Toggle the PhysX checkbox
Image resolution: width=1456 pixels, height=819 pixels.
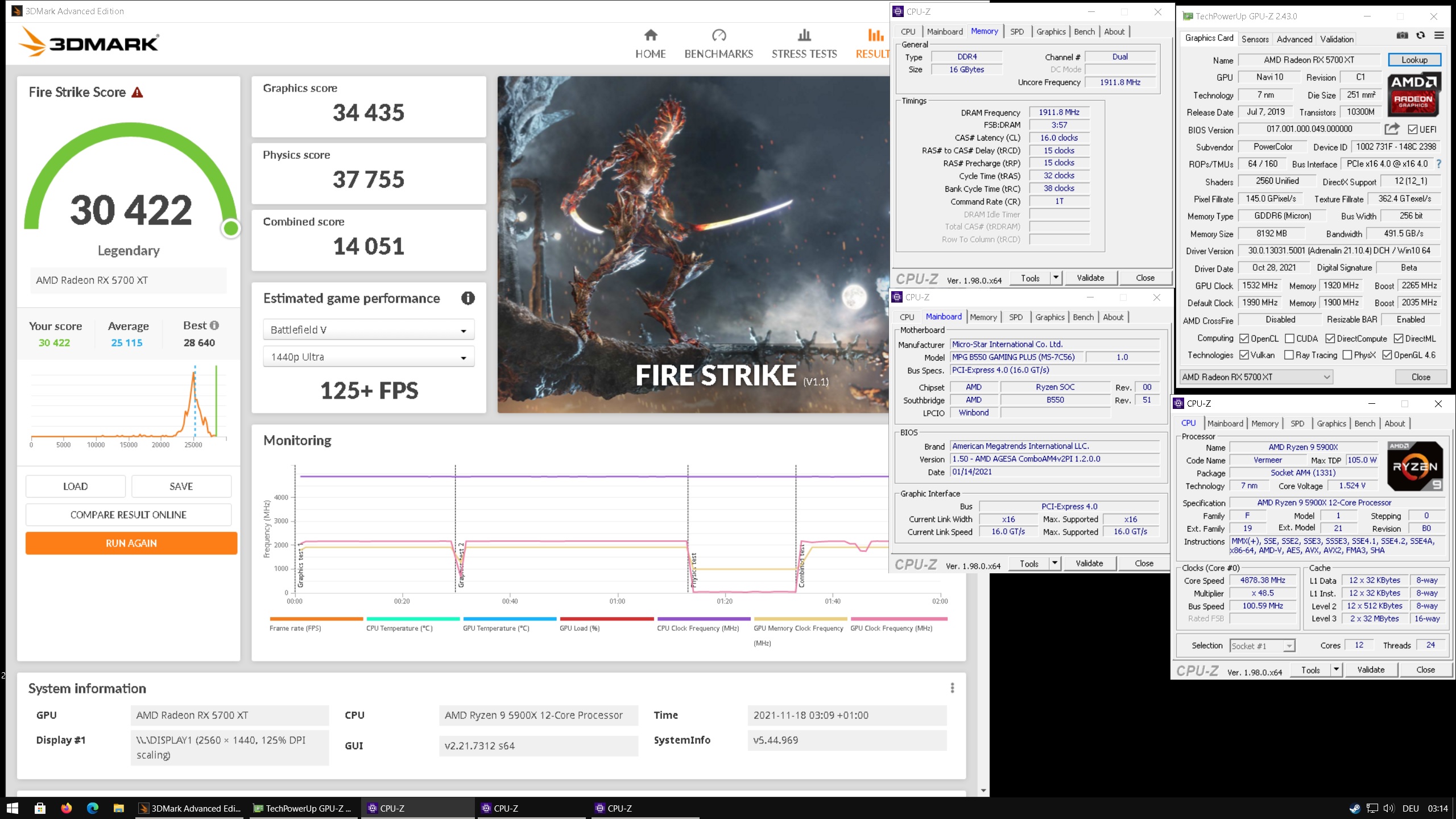pyautogui.click(x=1347, y=355)
